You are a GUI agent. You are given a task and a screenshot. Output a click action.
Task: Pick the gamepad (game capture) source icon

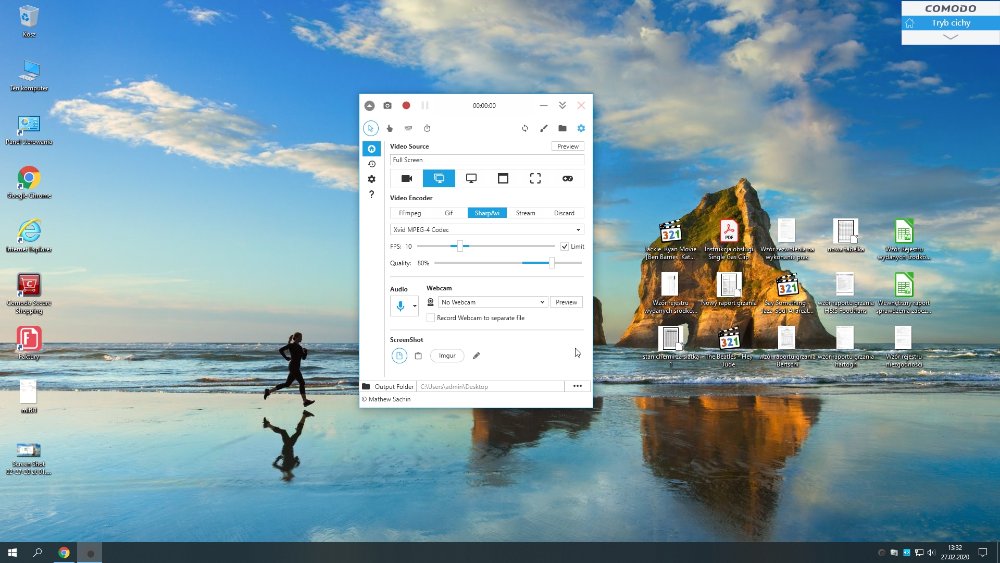pos(567,178)
